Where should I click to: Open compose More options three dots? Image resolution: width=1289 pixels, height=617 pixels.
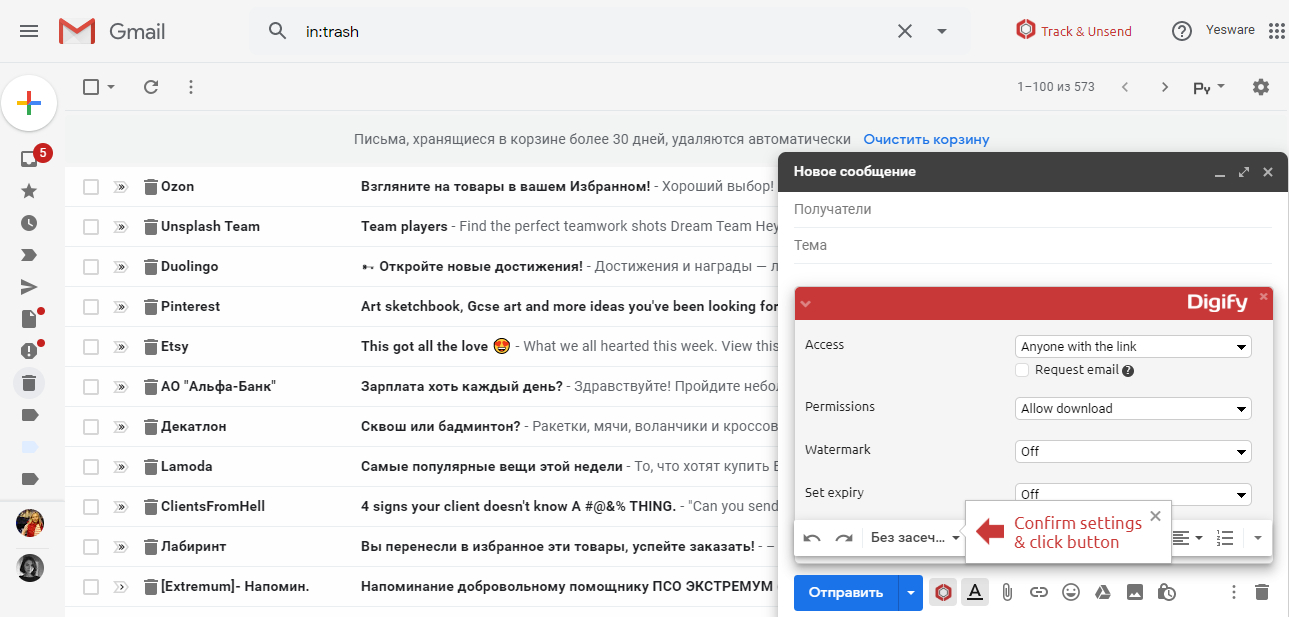tap(1234, 592)
